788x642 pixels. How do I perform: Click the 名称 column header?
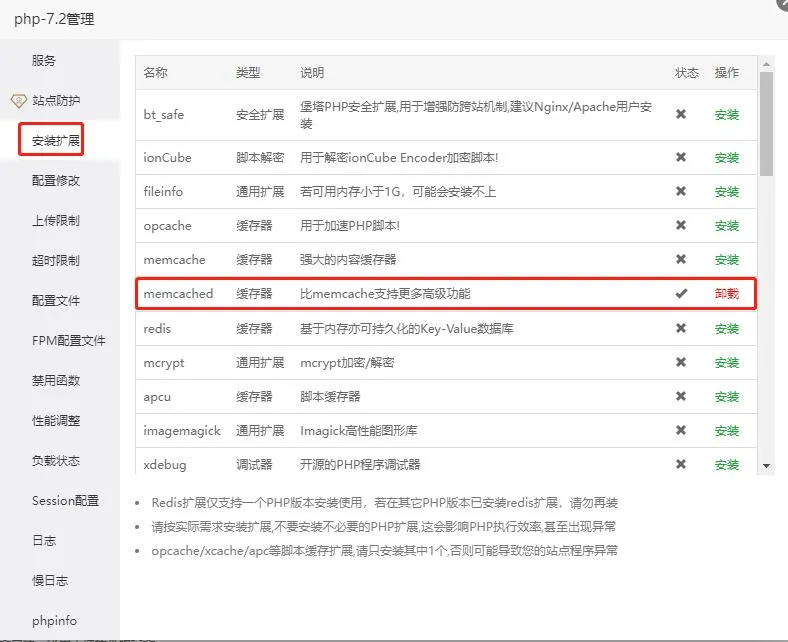tap(155, 73)
